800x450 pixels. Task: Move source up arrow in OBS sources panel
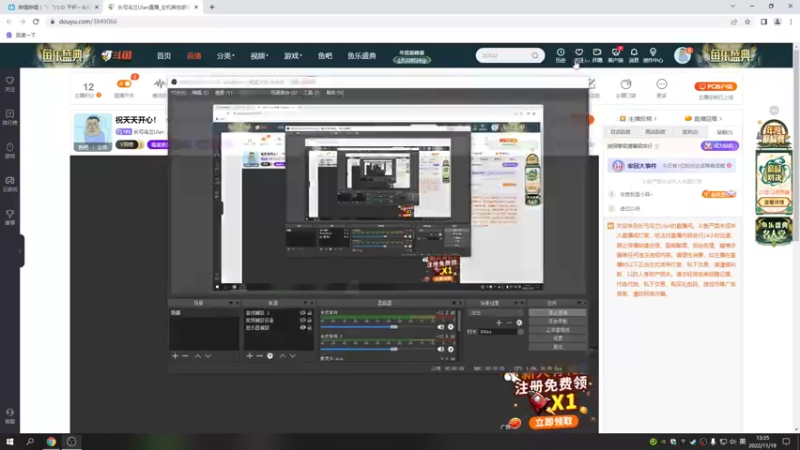282,356
